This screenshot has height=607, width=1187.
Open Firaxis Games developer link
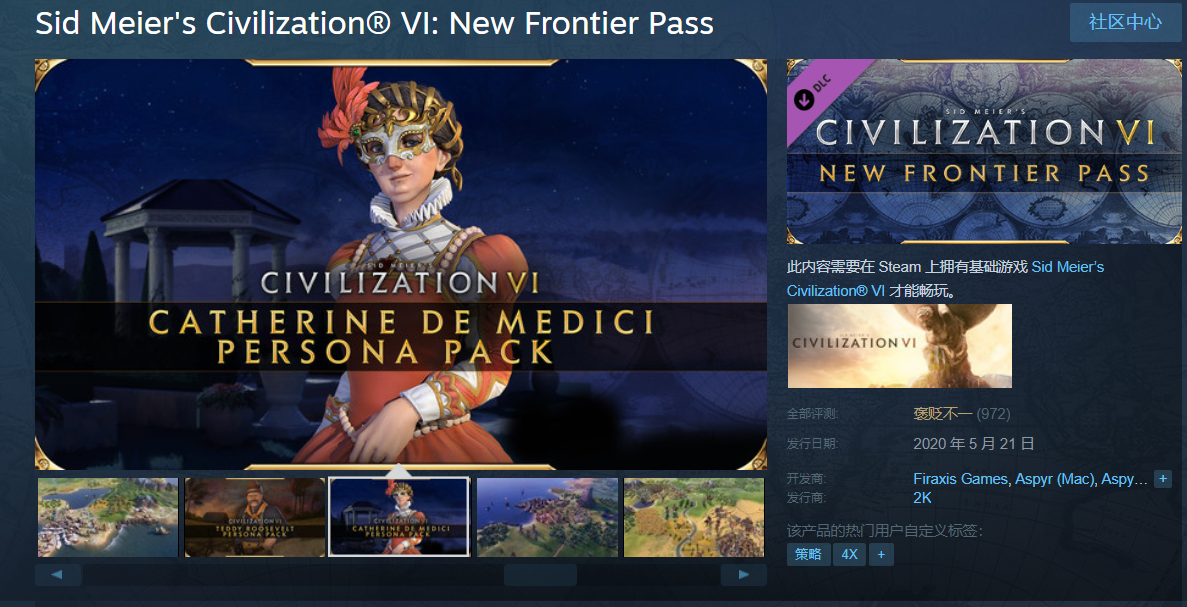[961, 479]
